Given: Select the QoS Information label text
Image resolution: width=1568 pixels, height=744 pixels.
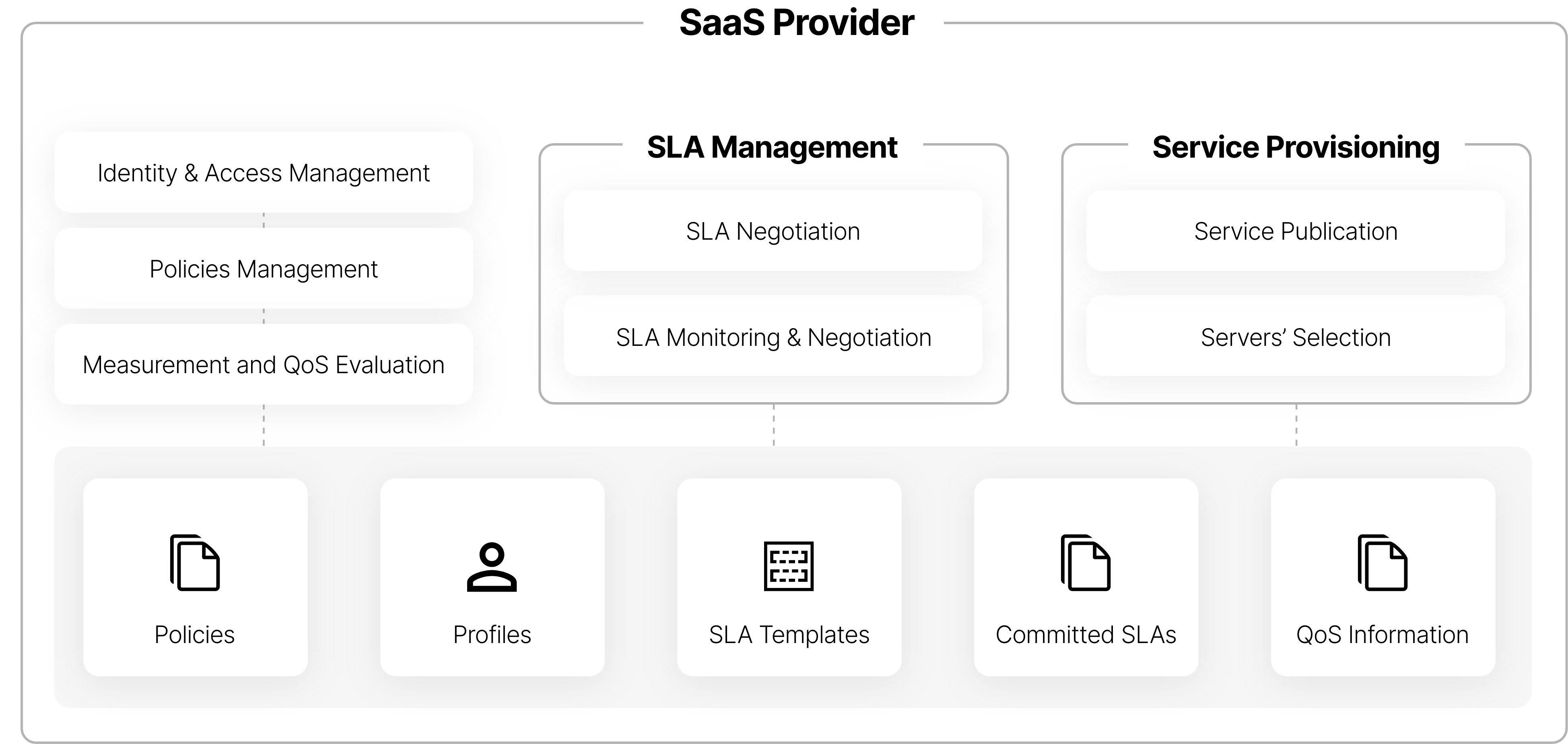Looking at the screenshot, I should [1383, 635].
